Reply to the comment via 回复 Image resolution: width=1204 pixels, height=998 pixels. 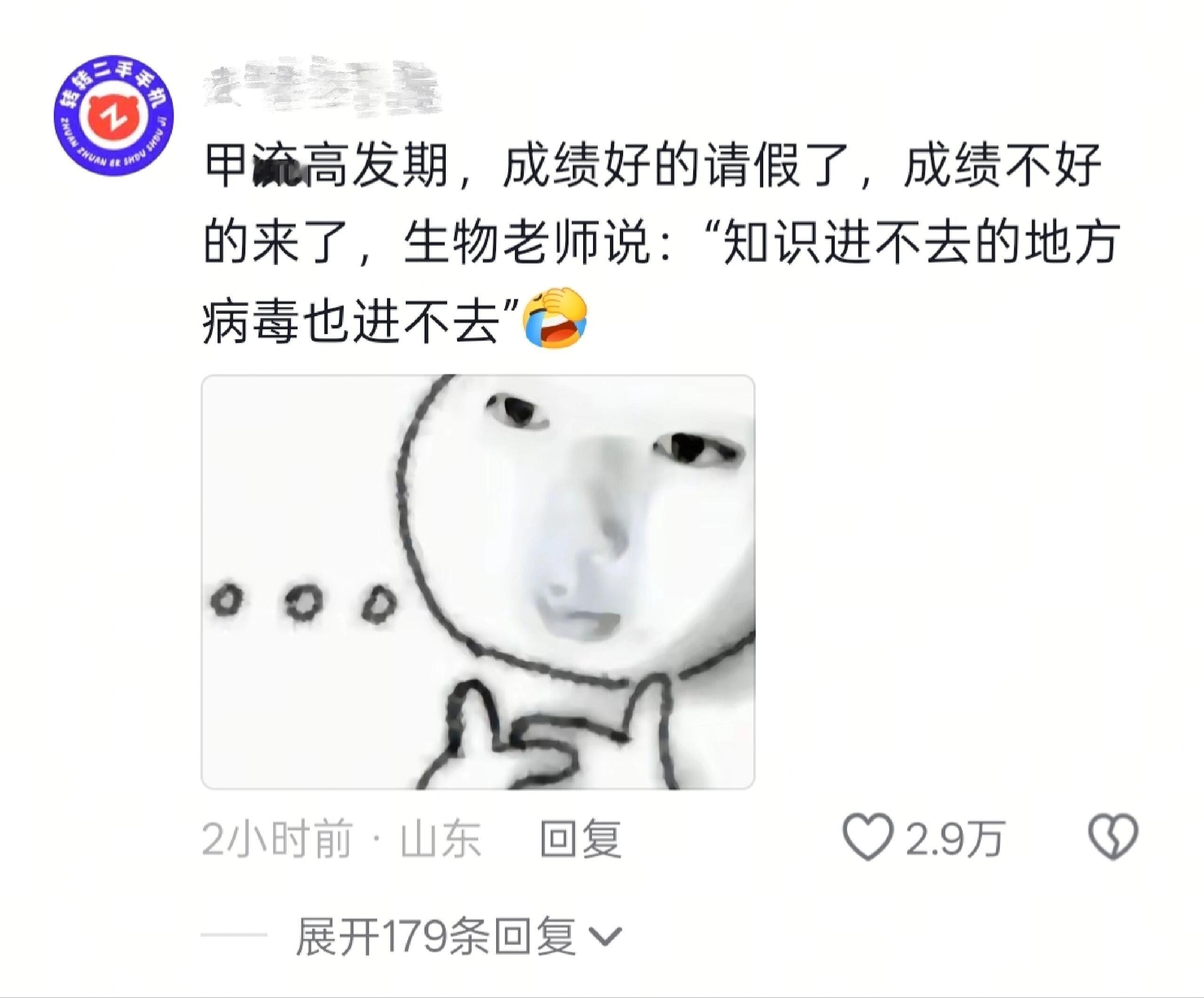580,839
